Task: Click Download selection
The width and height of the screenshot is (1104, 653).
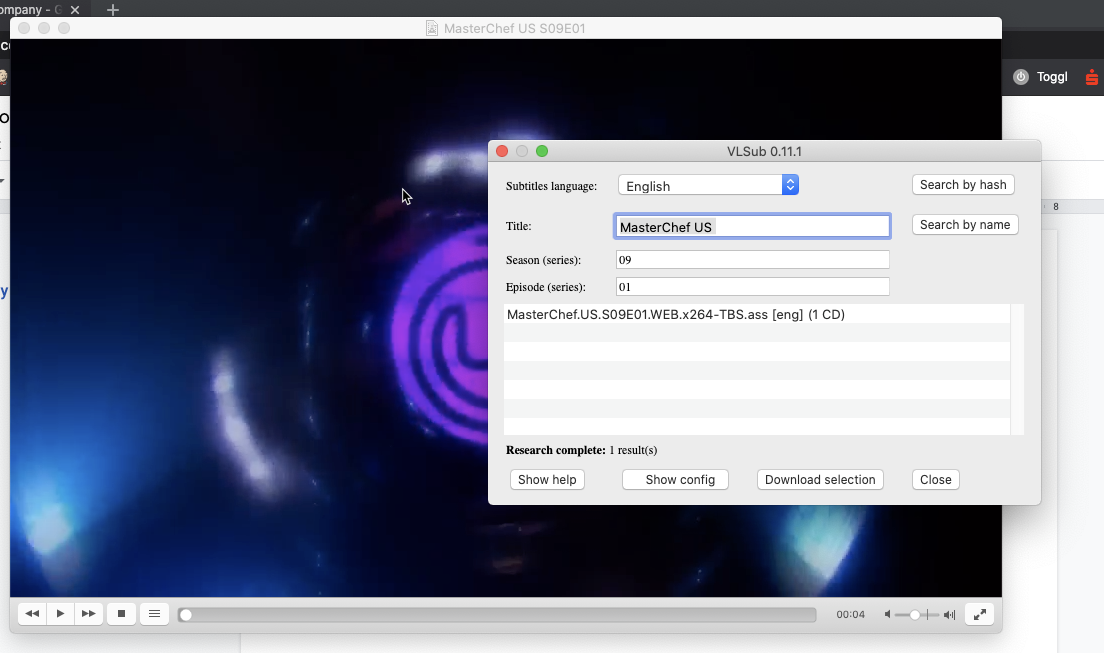Action: tap(820, 479)
